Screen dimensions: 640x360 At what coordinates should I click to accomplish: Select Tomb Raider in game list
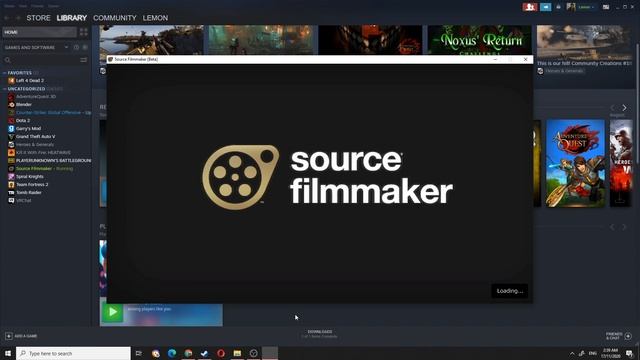pos(29,192)
